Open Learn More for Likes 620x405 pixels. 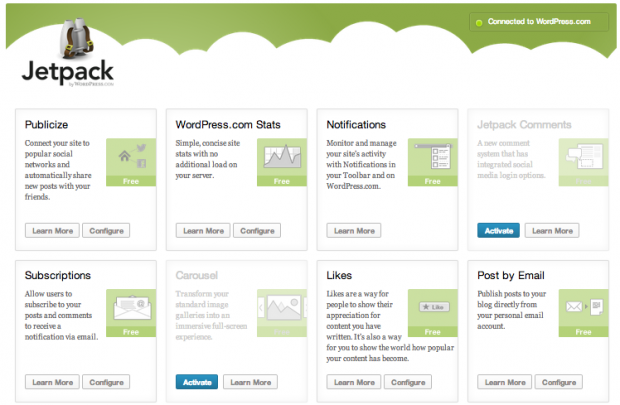click(x=354, y=382)
